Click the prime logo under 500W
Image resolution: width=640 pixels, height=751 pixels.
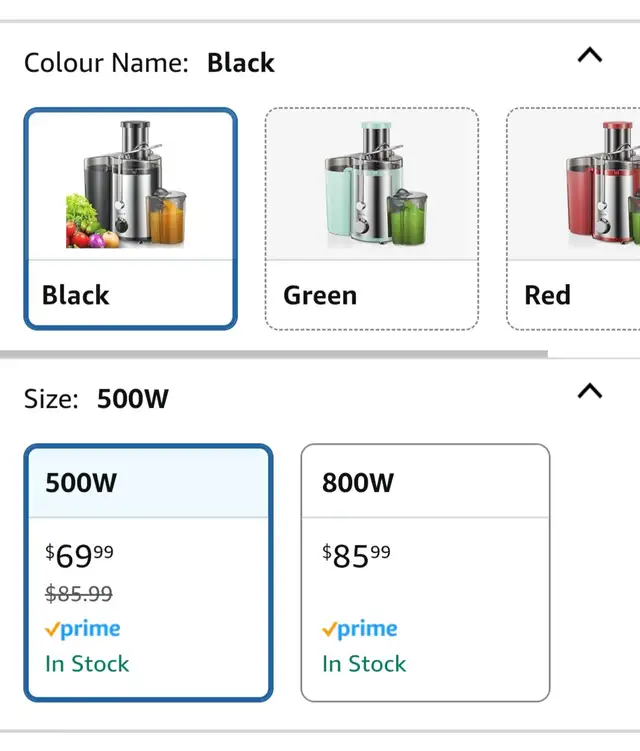click(x=82, y=629)
